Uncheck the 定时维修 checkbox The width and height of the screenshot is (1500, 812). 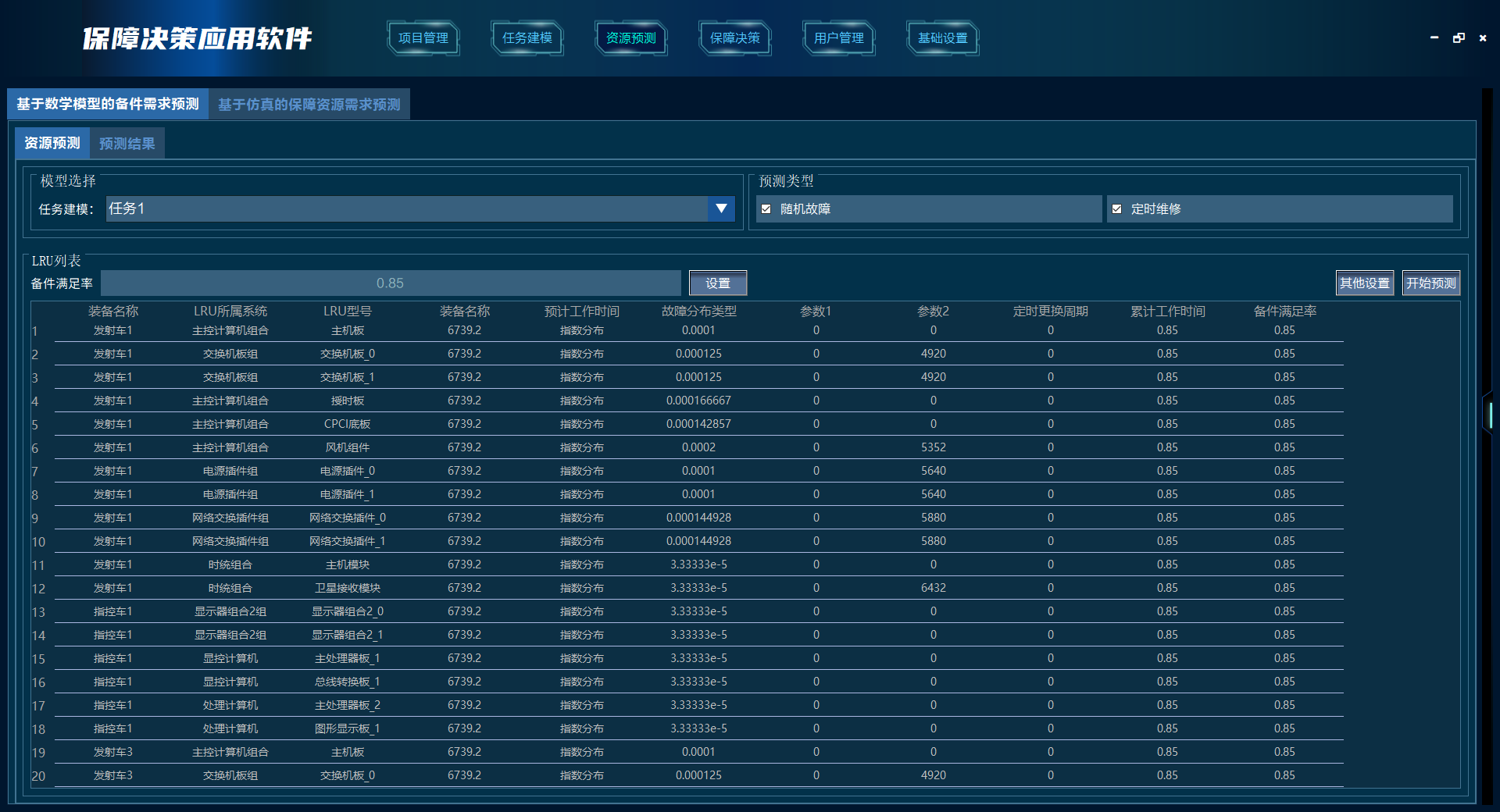[x=1117, y=209]
